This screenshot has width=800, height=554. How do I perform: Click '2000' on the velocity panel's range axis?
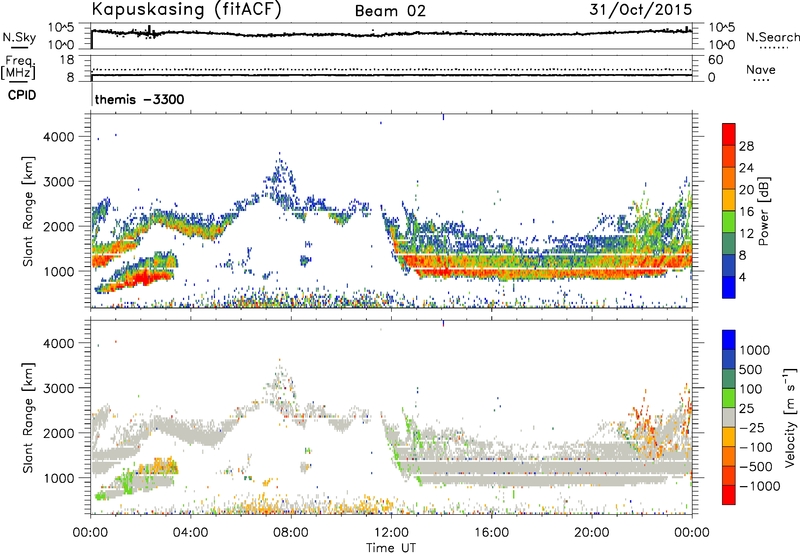tap(59, 433)
